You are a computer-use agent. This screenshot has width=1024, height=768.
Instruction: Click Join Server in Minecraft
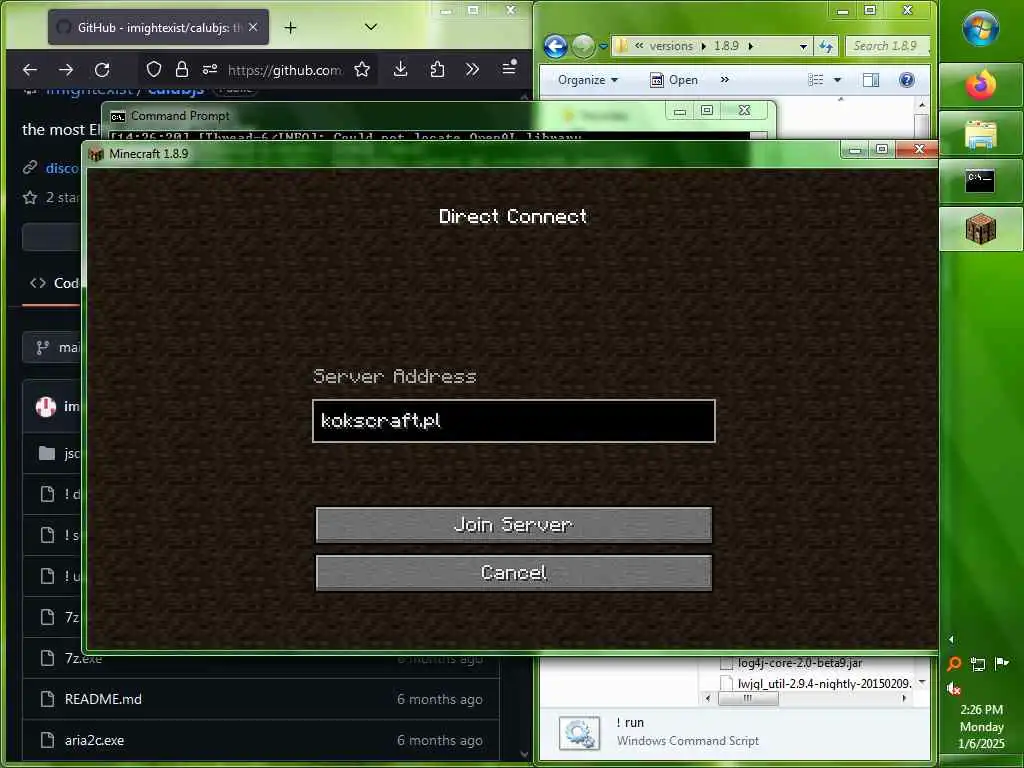513,524
